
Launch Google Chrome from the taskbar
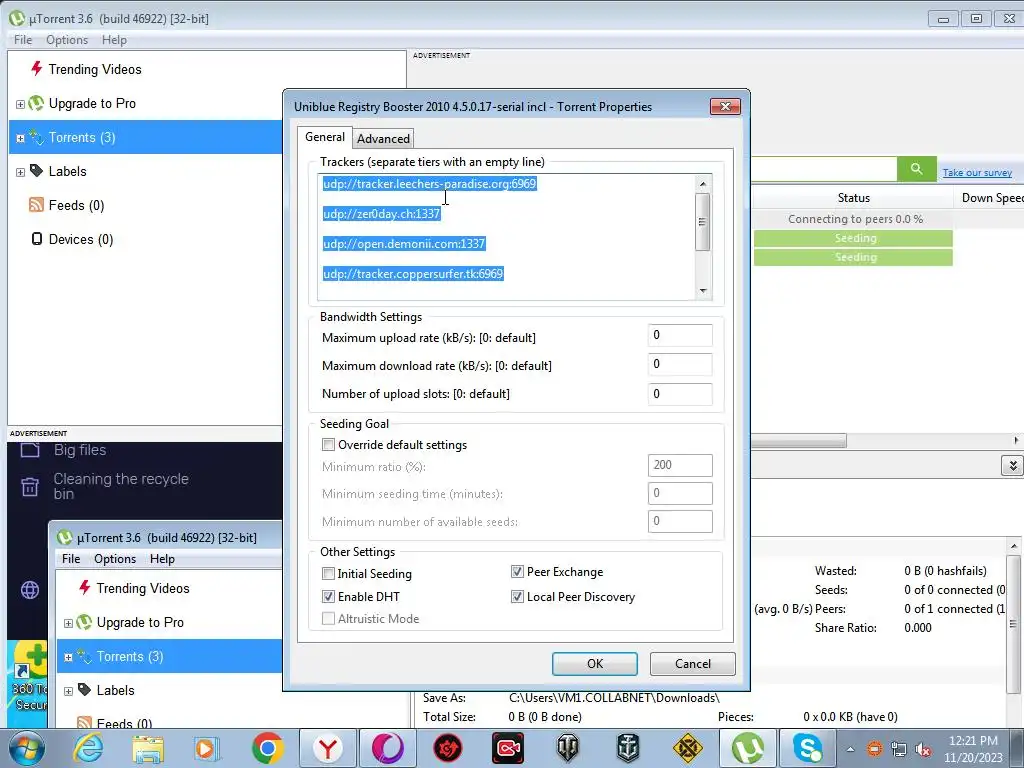pos(267,748)
